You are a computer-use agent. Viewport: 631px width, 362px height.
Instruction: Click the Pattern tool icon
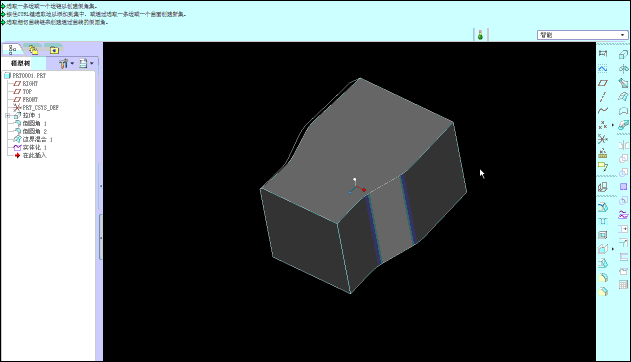[x=623, y=285]
